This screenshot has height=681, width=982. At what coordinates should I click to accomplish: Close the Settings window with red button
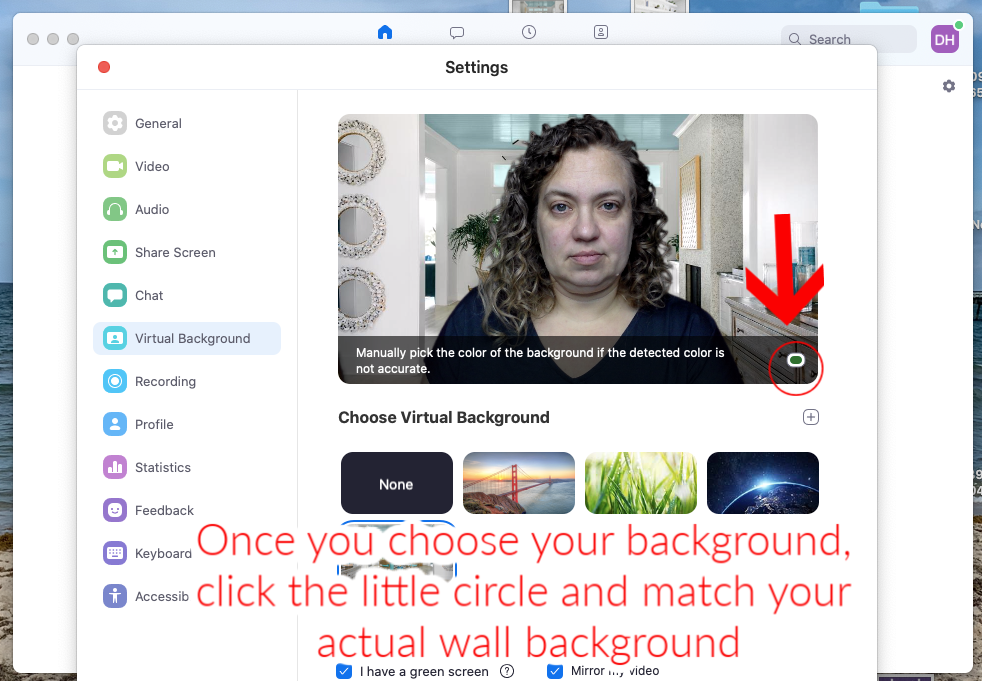point(104,67)
